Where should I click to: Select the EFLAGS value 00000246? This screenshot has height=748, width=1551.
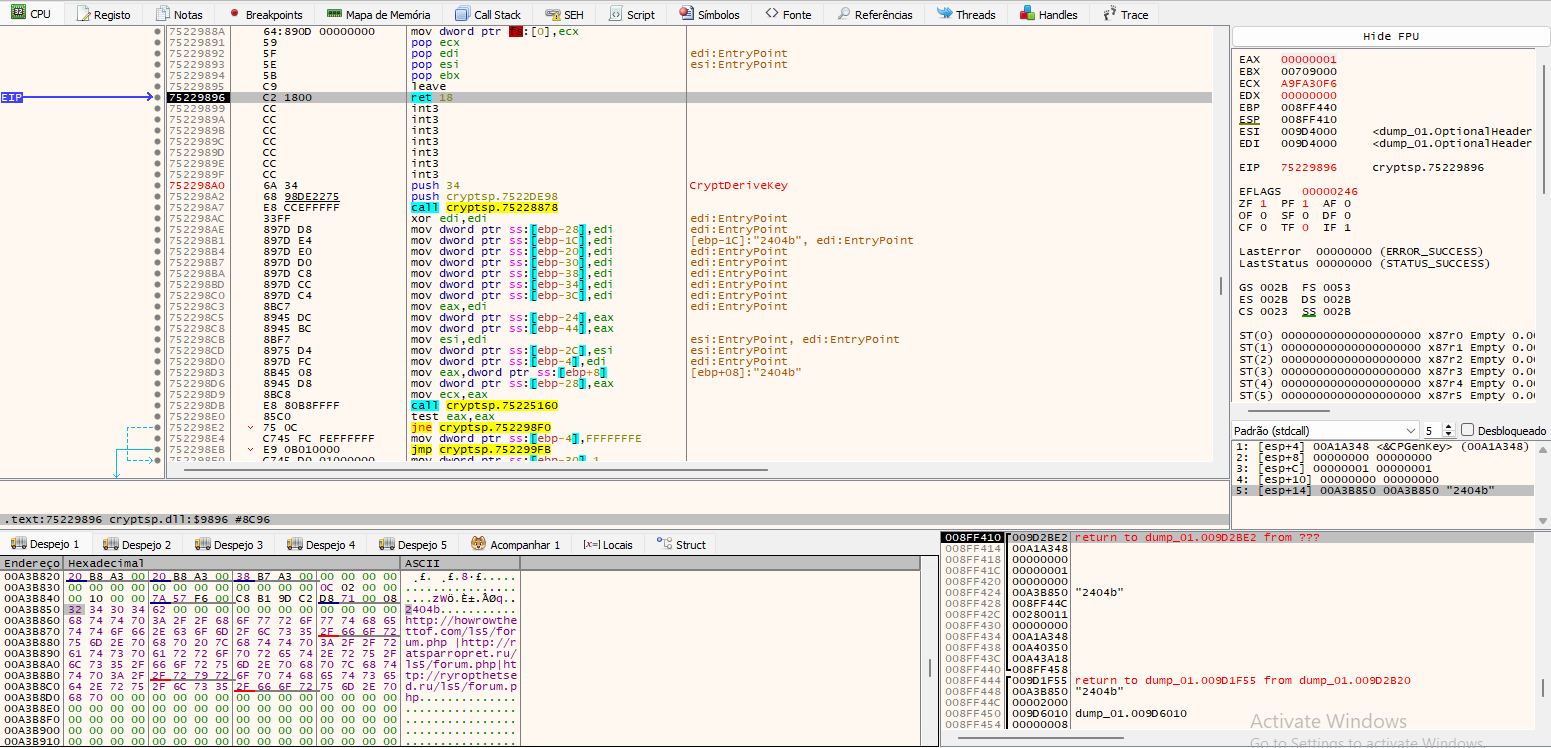(x=1330, y=191)
